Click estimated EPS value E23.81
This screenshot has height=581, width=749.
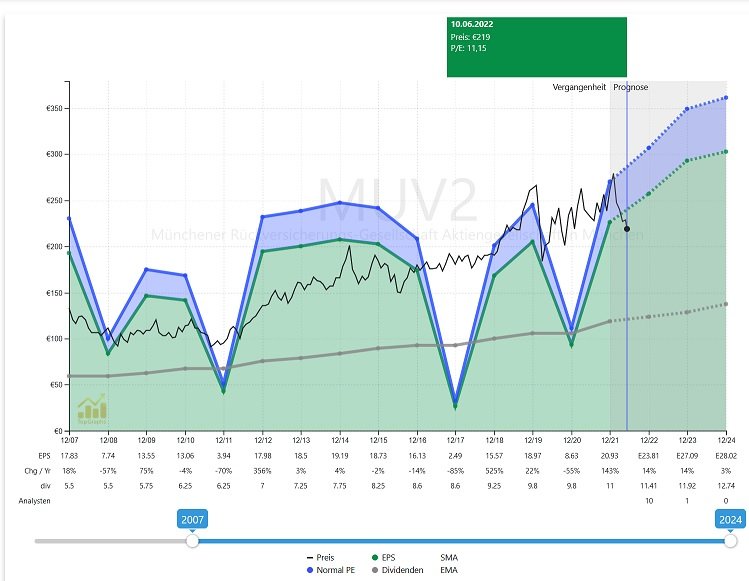click(x=649, y=456)
